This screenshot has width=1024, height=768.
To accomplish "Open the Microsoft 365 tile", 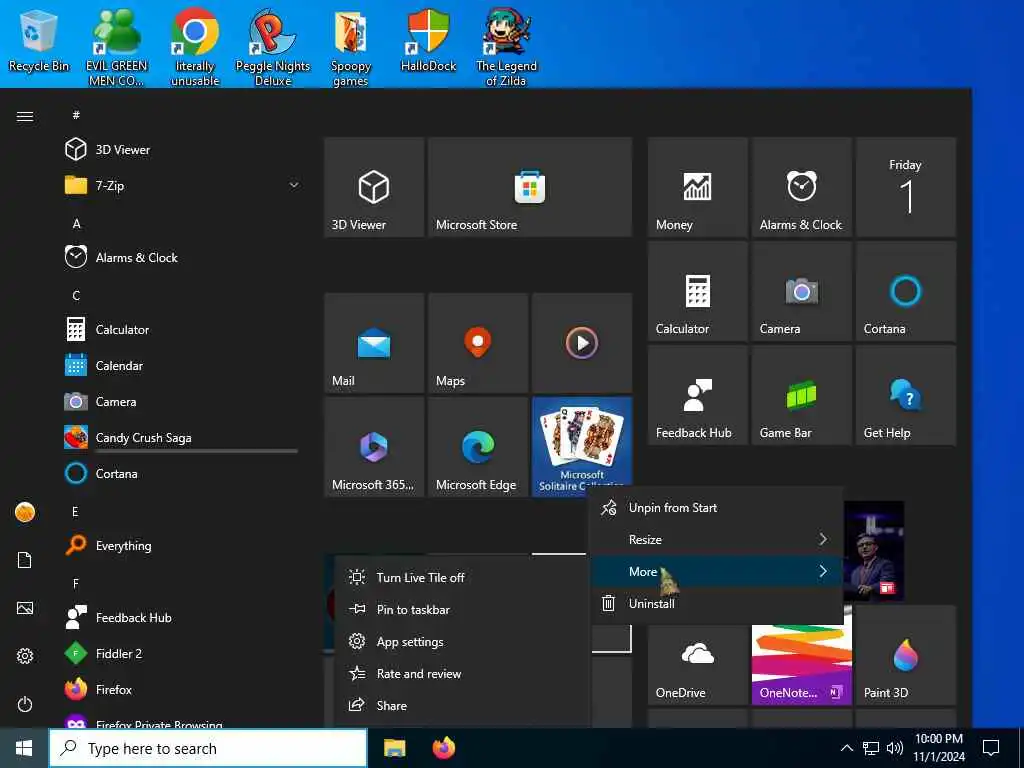I will 374,447.
